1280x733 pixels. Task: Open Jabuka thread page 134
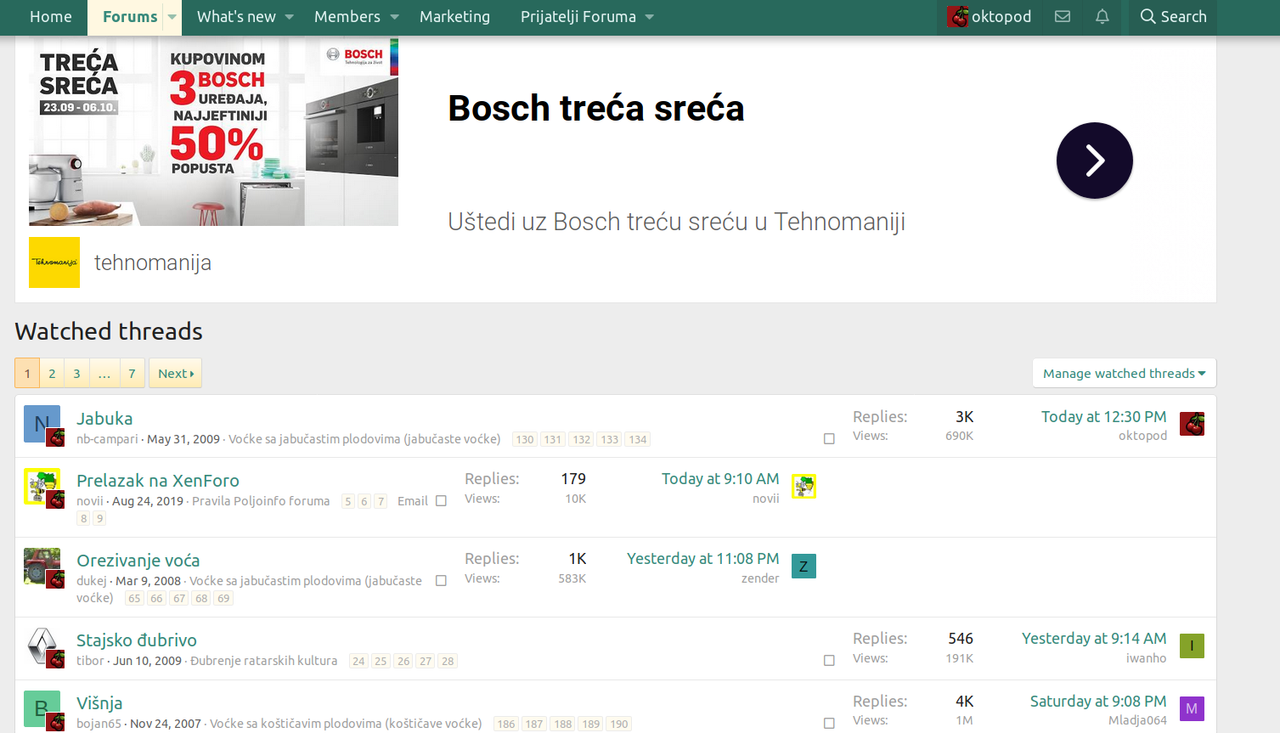coord(638,439)
